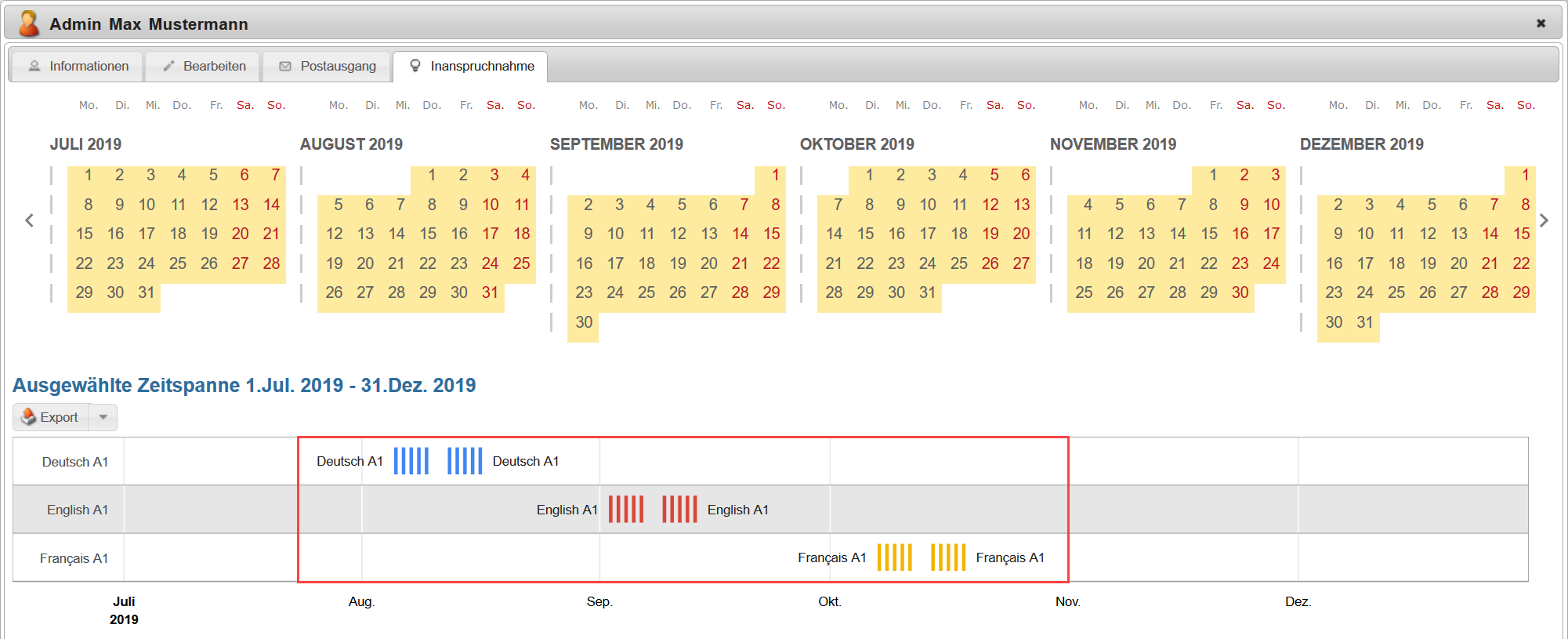Switch to the Bearbeiten tab
Viewport: 1568px width, 639px height.
(204, 67)
